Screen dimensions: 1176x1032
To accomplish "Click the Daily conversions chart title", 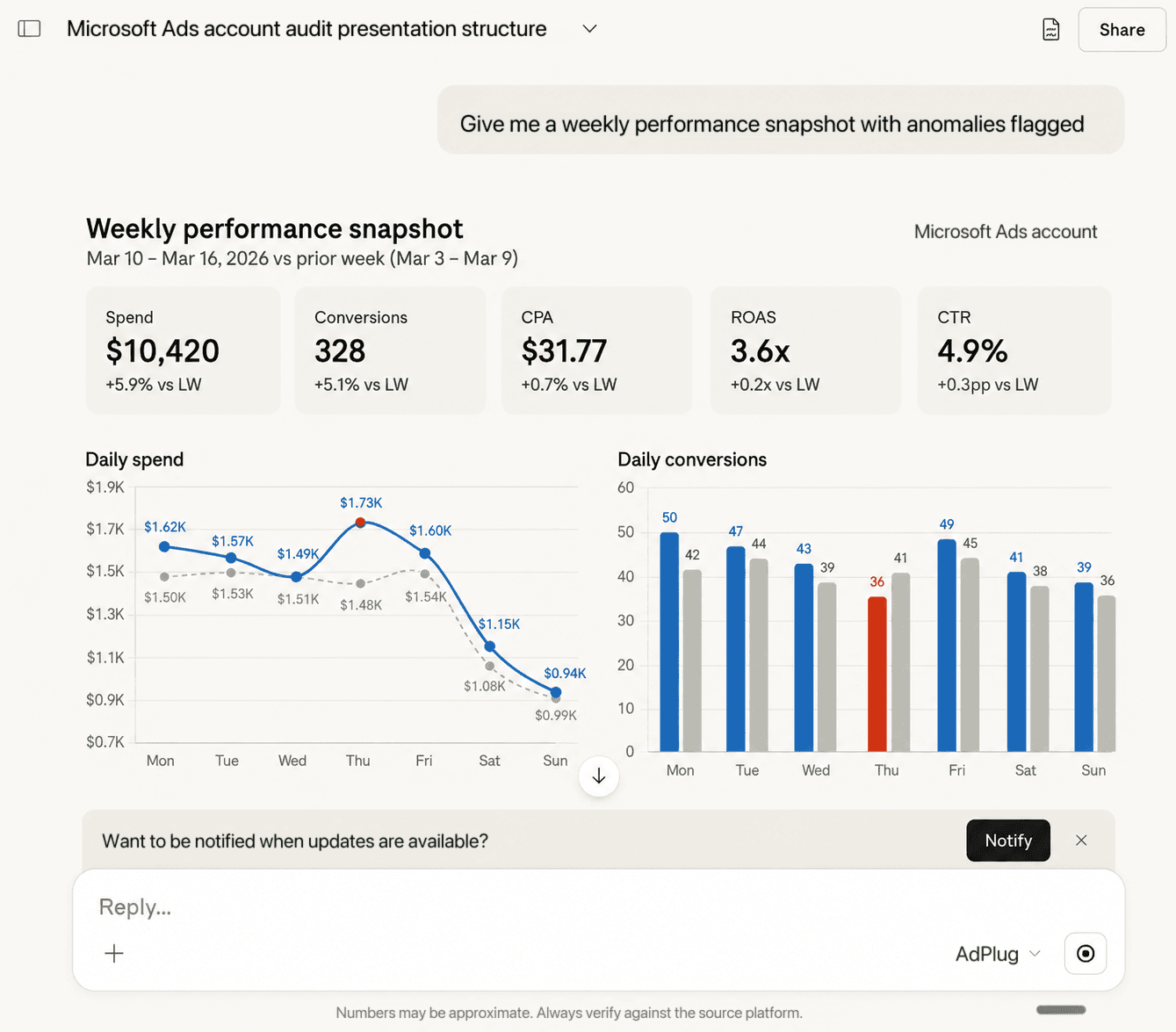I will click(692, 459).
